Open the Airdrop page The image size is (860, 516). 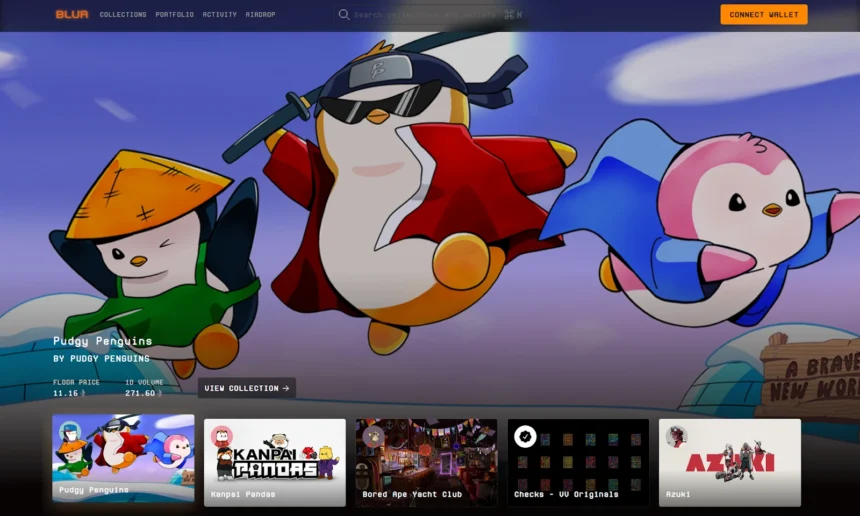click(260, 14)
